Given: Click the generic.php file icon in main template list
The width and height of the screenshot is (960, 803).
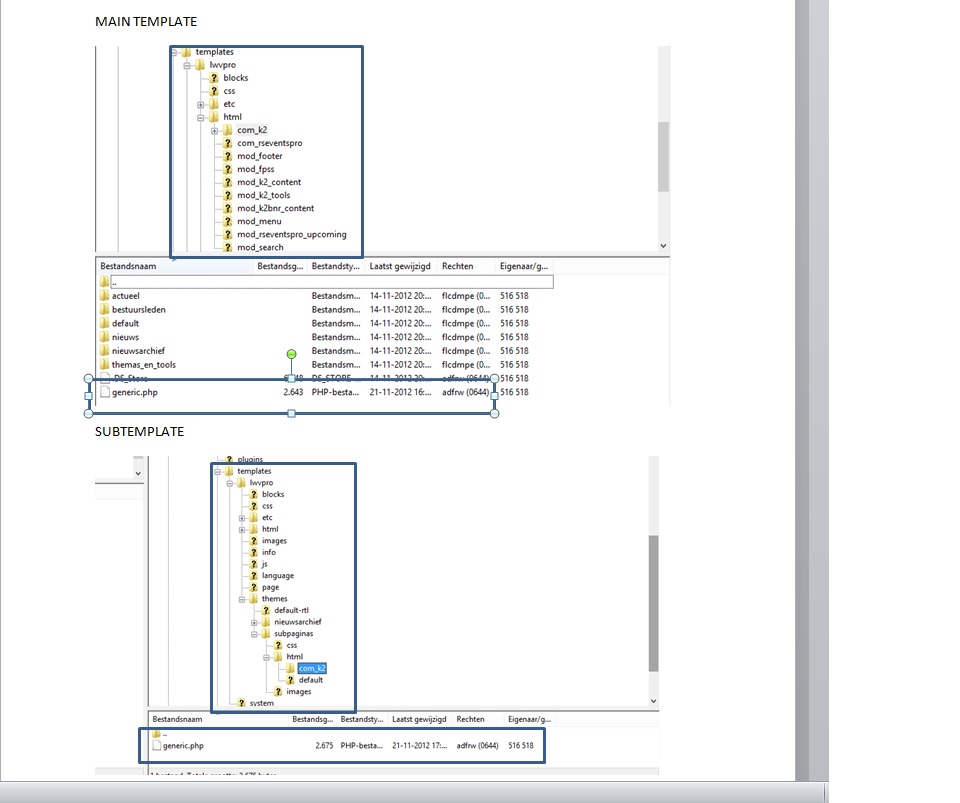Looking at the screenshot, I should pos(106,392).
